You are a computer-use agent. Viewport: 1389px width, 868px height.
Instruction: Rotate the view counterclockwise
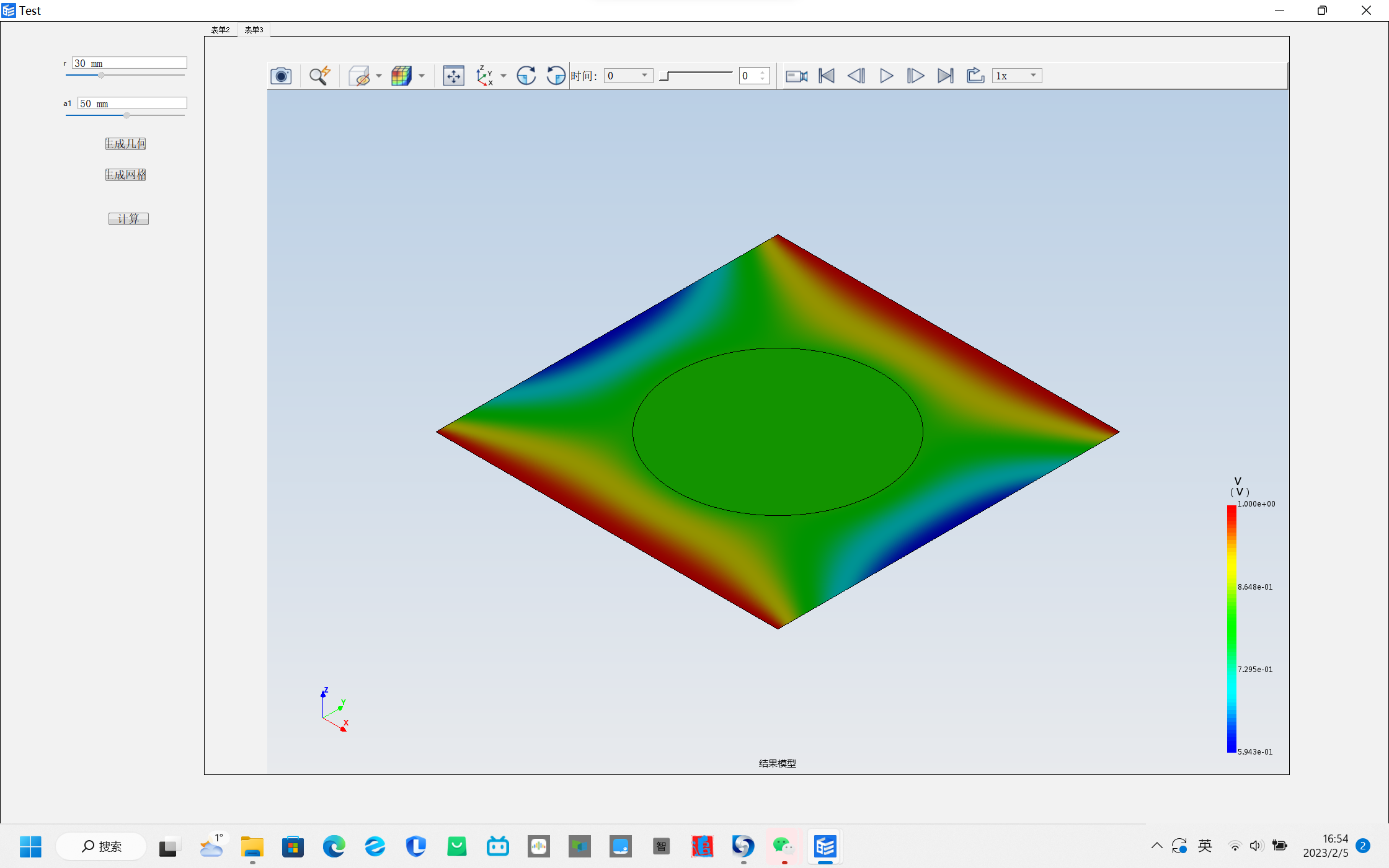(556, 76)
